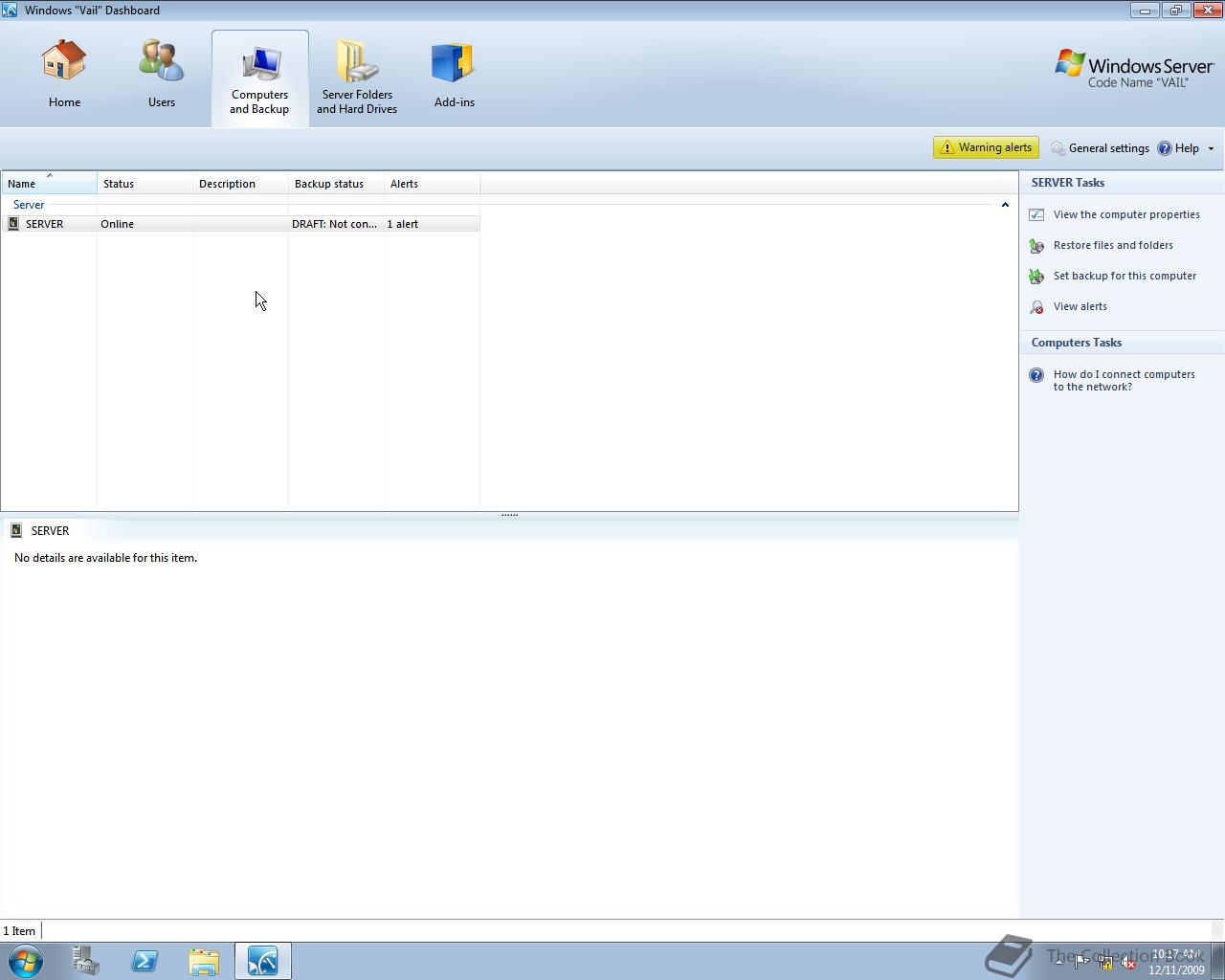
Task: Click the SERVER icon in details pane
Action: pos(16,530)
